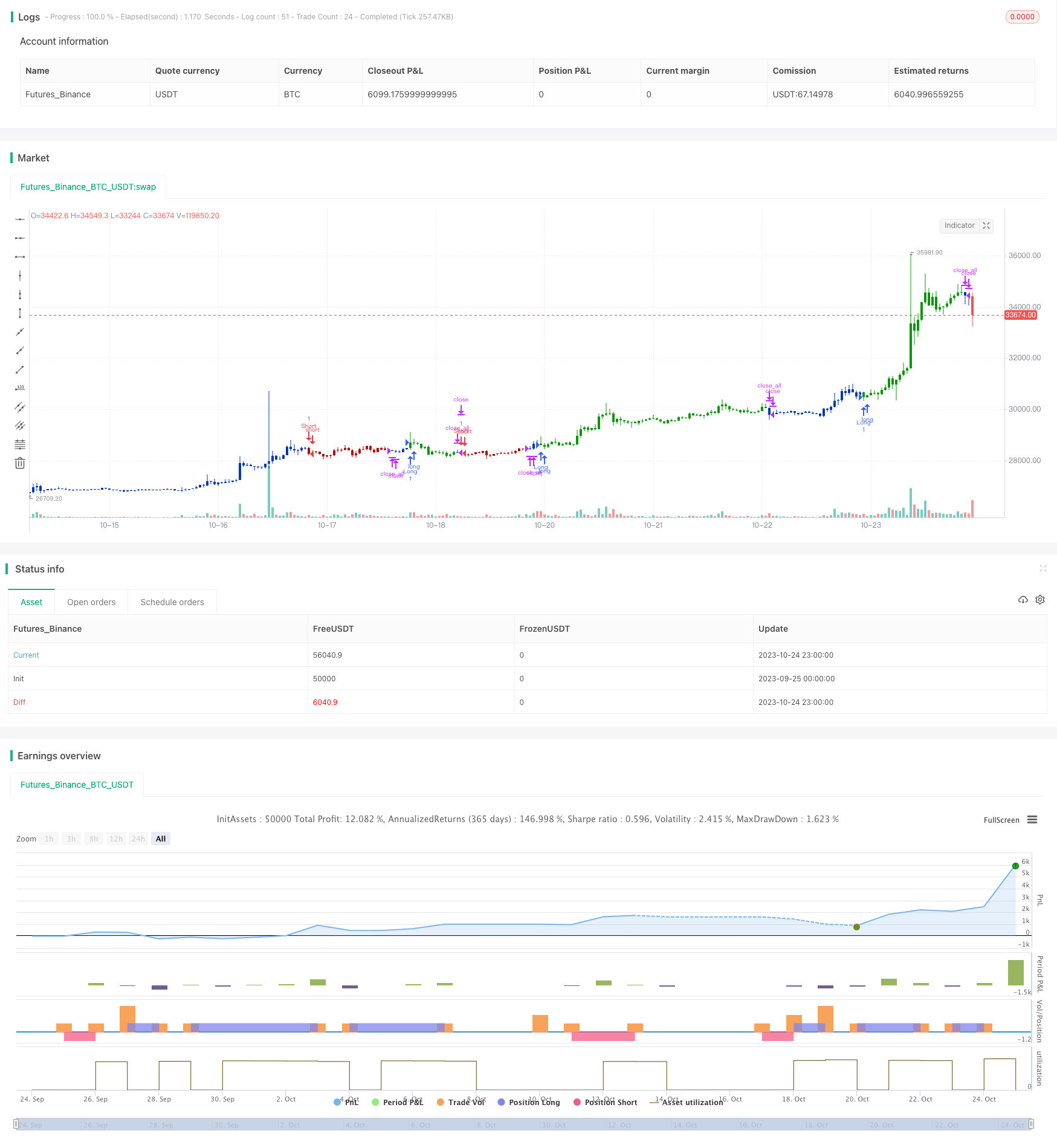The height and width of the screenshot is (1148, 1057).
Task: Click the Logs section heading
Action: tap(29, 17)
